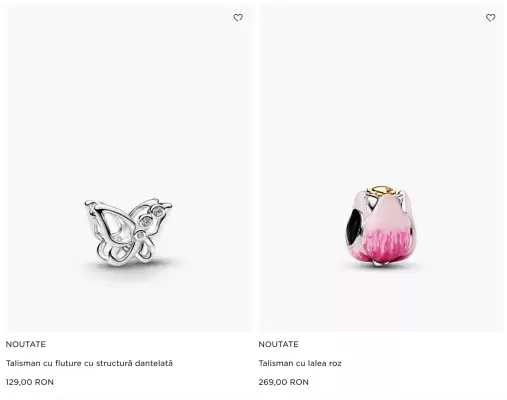Click the 129,00 RON price
This screenshot has width=507, height=400.
pyautogui.click(x=30, y=382)
